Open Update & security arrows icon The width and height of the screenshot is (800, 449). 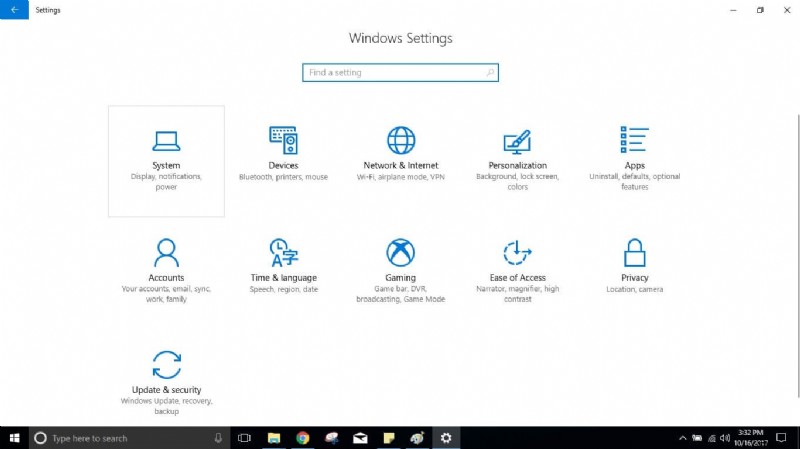click(167, 365)
